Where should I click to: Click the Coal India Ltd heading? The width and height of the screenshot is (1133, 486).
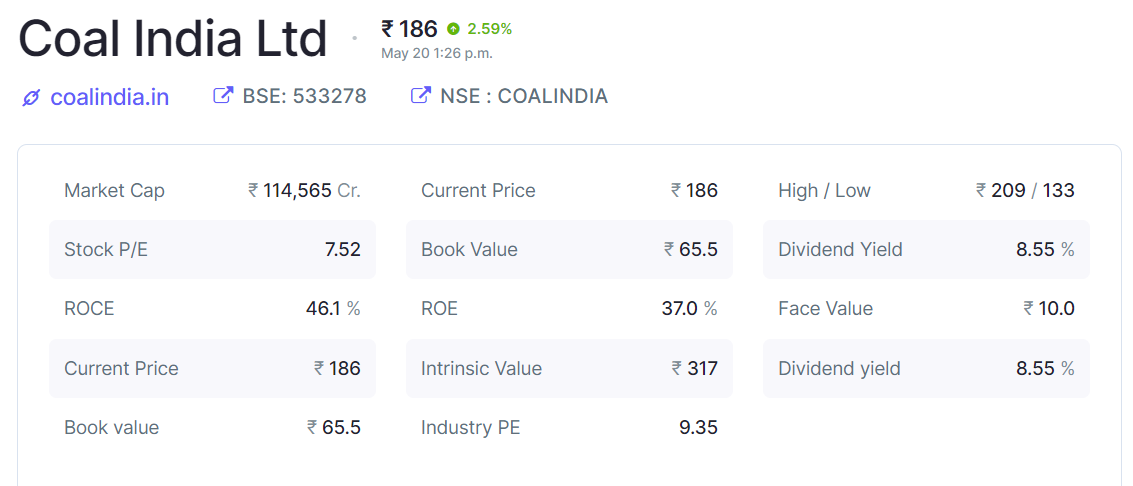173,39
